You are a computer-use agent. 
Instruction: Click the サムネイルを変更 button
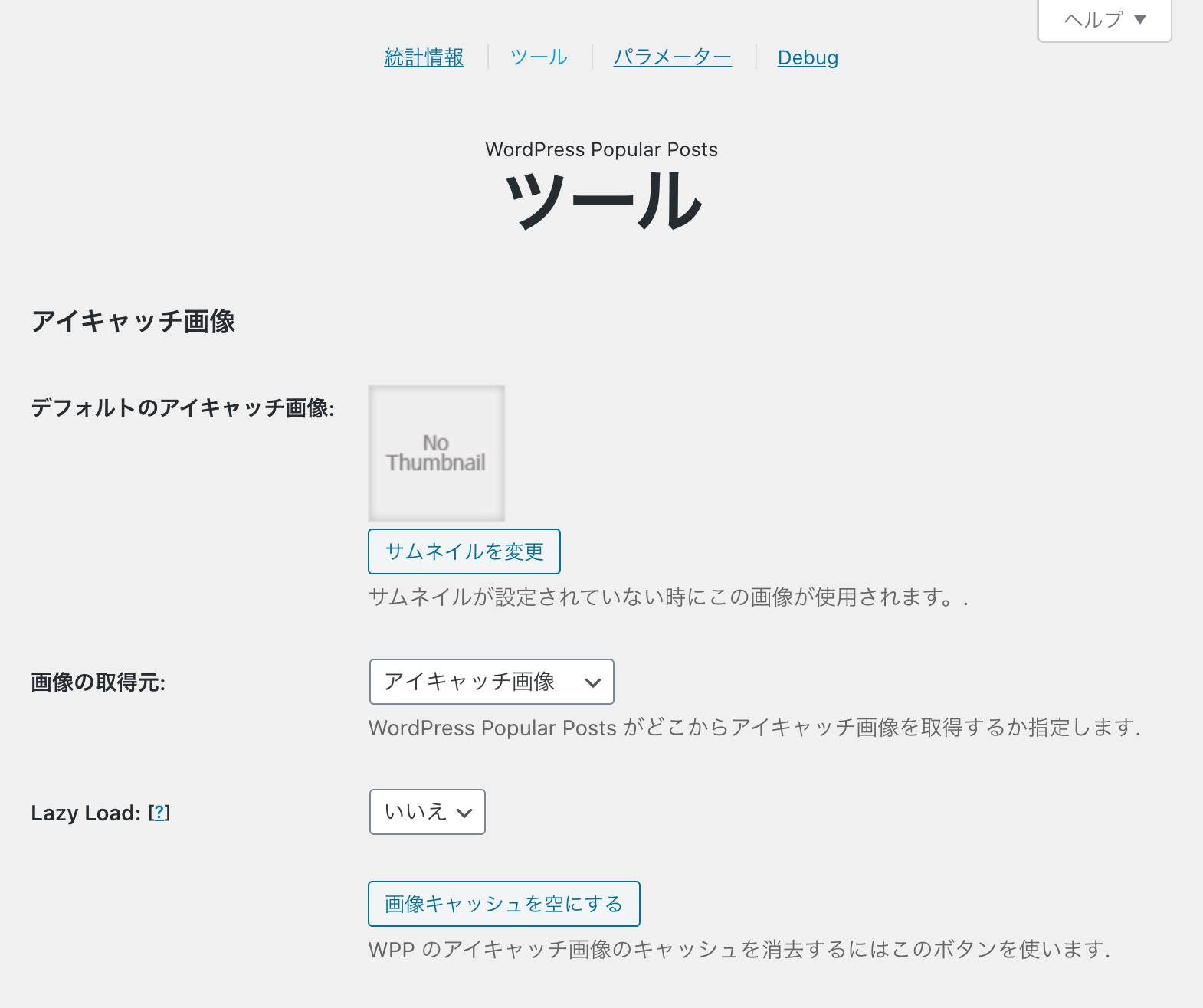point(464,551)
